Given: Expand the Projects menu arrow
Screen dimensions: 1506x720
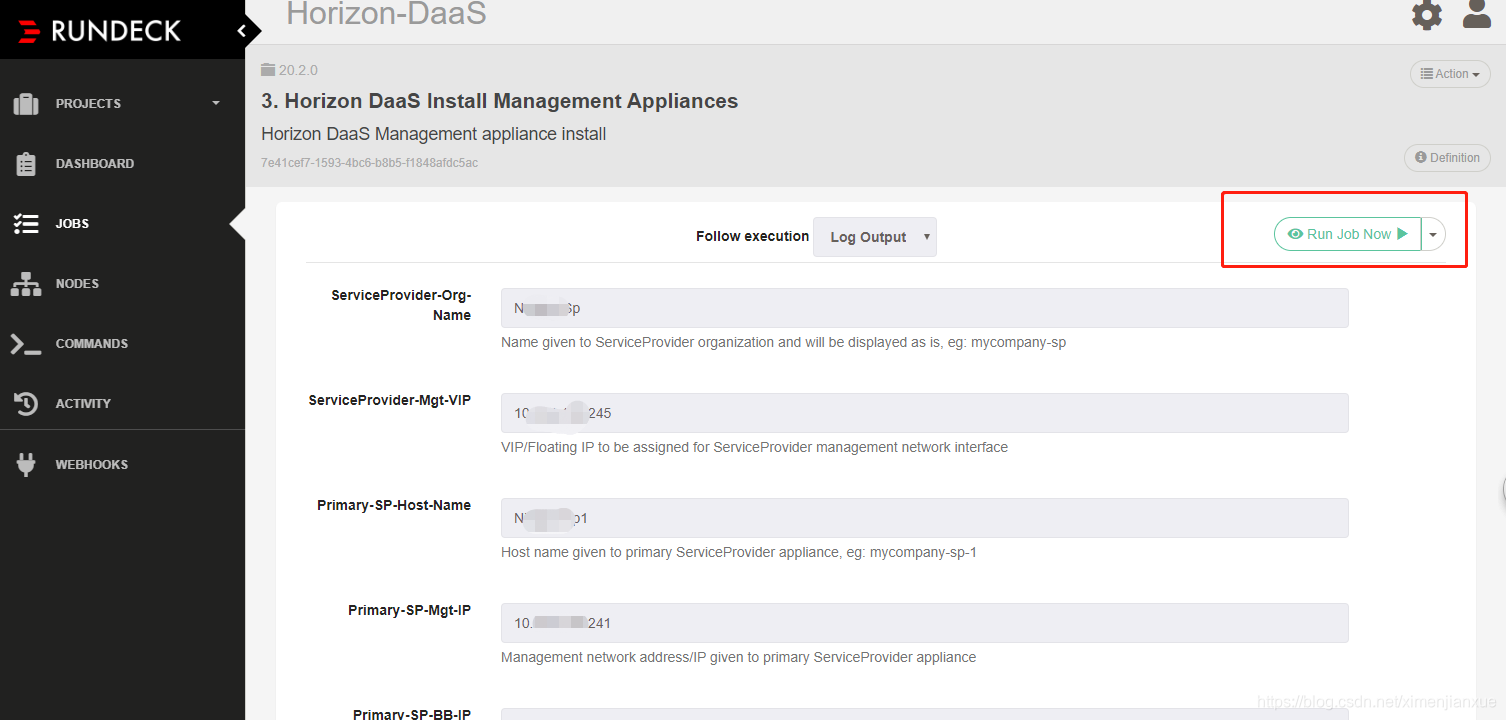Looking at the screenshot, I should point(216,103).
